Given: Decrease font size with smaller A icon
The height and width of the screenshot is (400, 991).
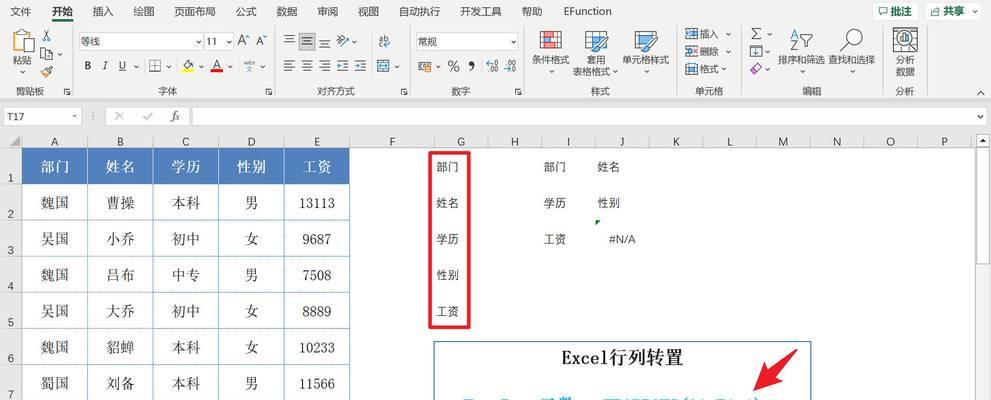Looking at the screenshot, I should 261,41.
